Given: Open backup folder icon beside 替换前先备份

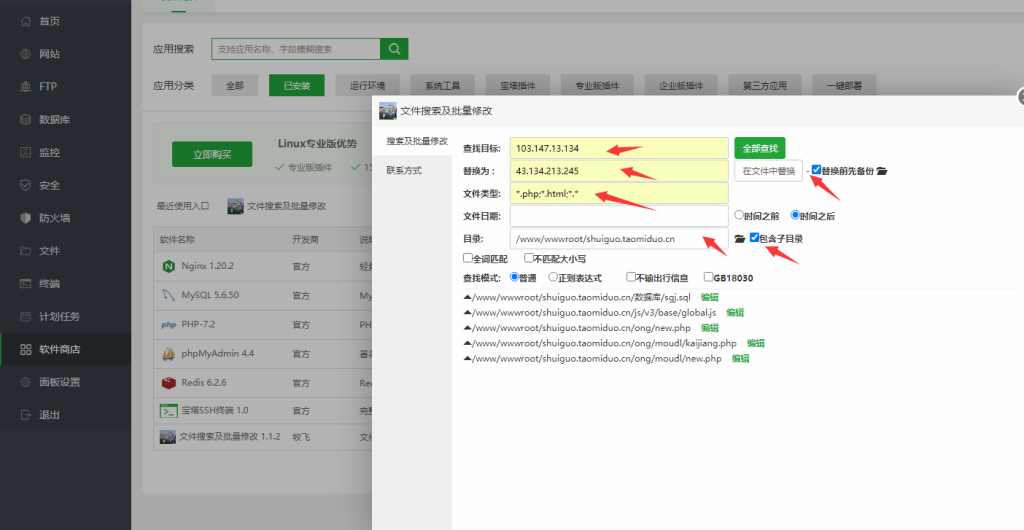Looking at the screenshot, I should point(881,171).
